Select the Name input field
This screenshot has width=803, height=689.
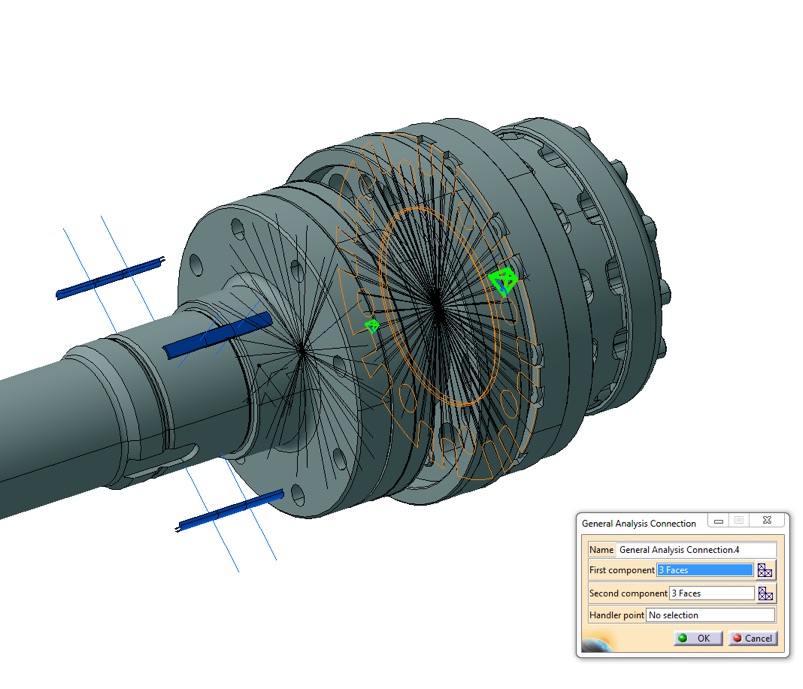[x=696, y=550]
